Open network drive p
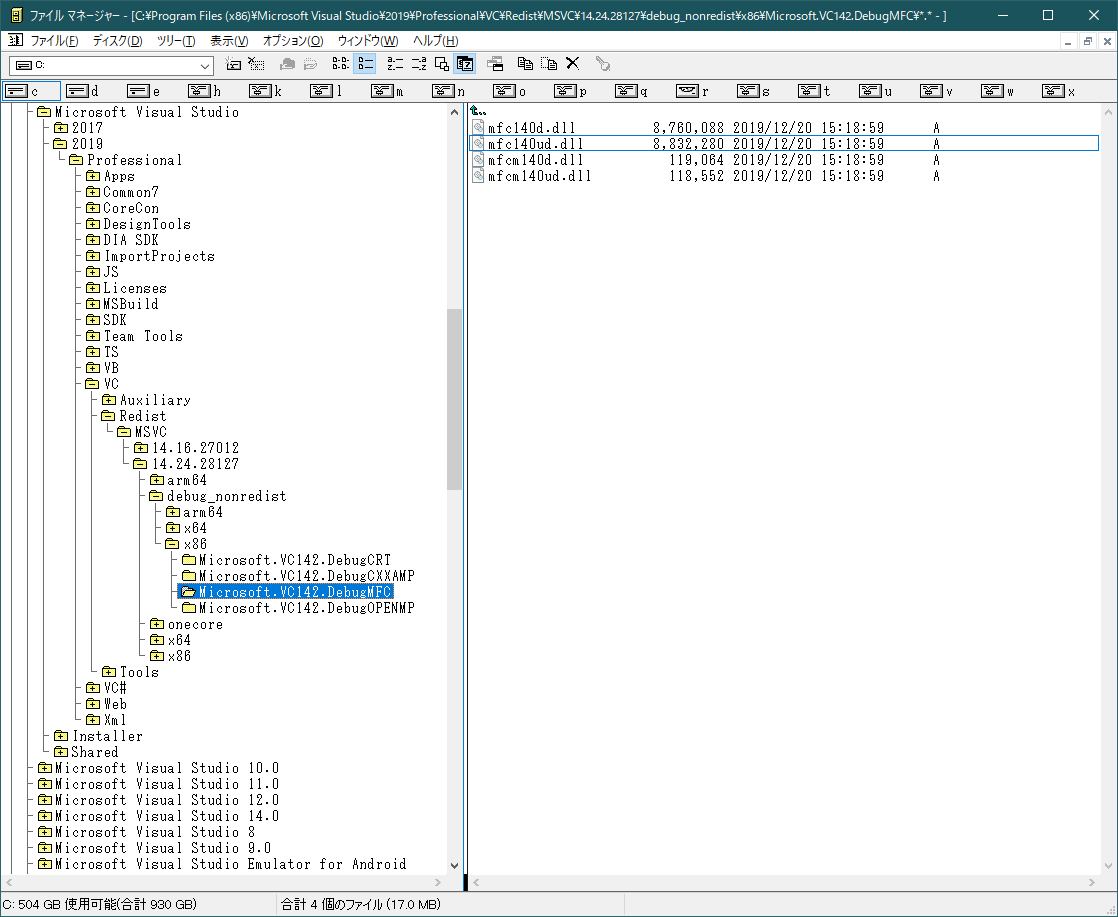Viewport: 1118px width, 917px height. (x=565, y=91)
